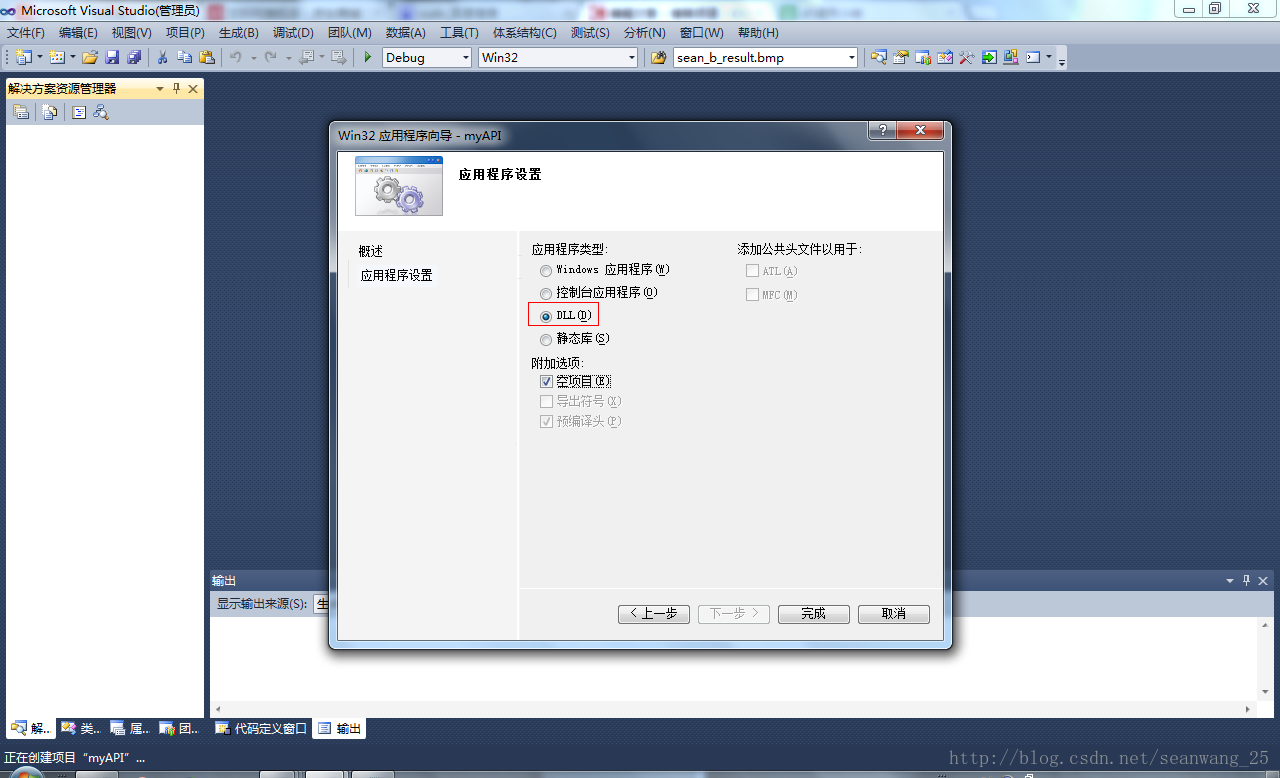Select 概述 in wizard sidebar

371,251
